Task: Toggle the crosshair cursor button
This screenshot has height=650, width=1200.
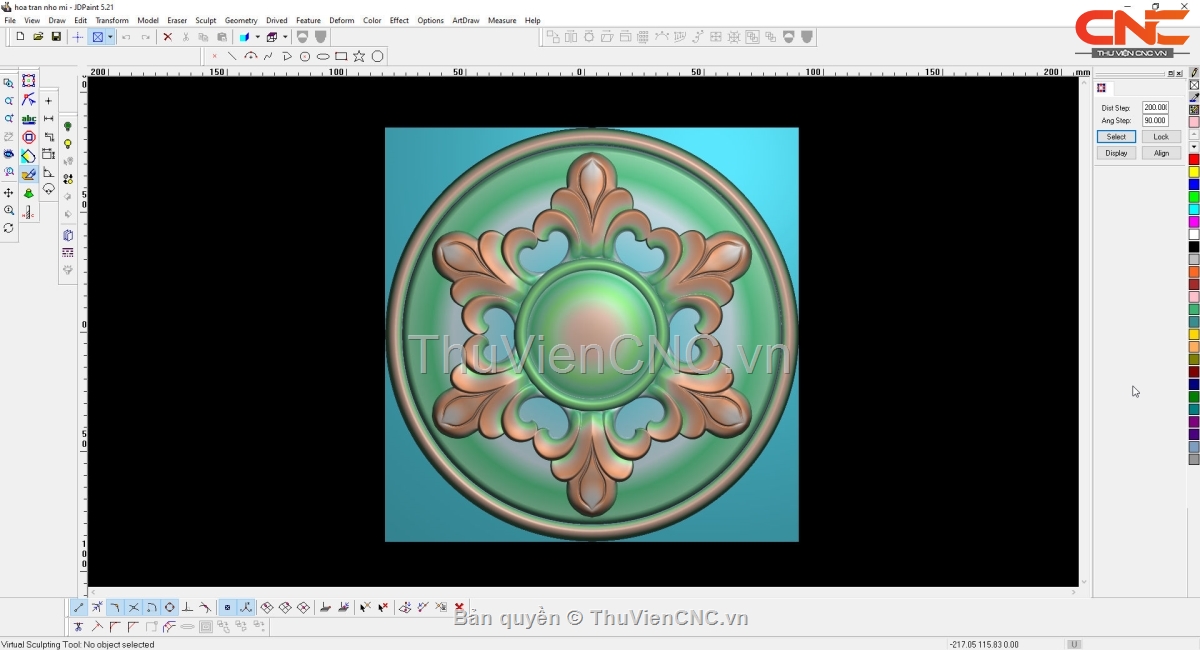Action: click(77, 37)
